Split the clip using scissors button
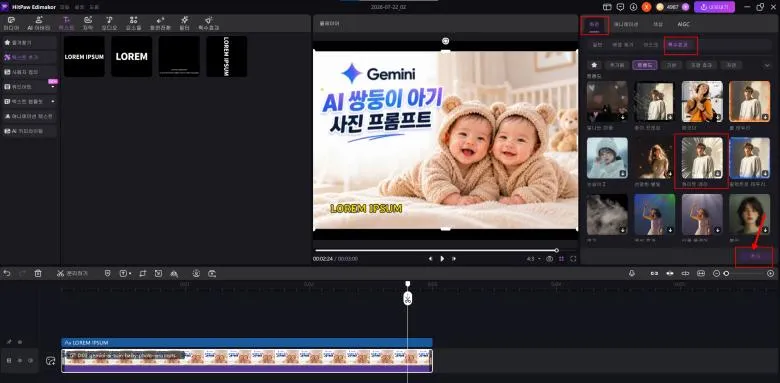This screenshot has height=383, width=780. click(x=72, y=273)
